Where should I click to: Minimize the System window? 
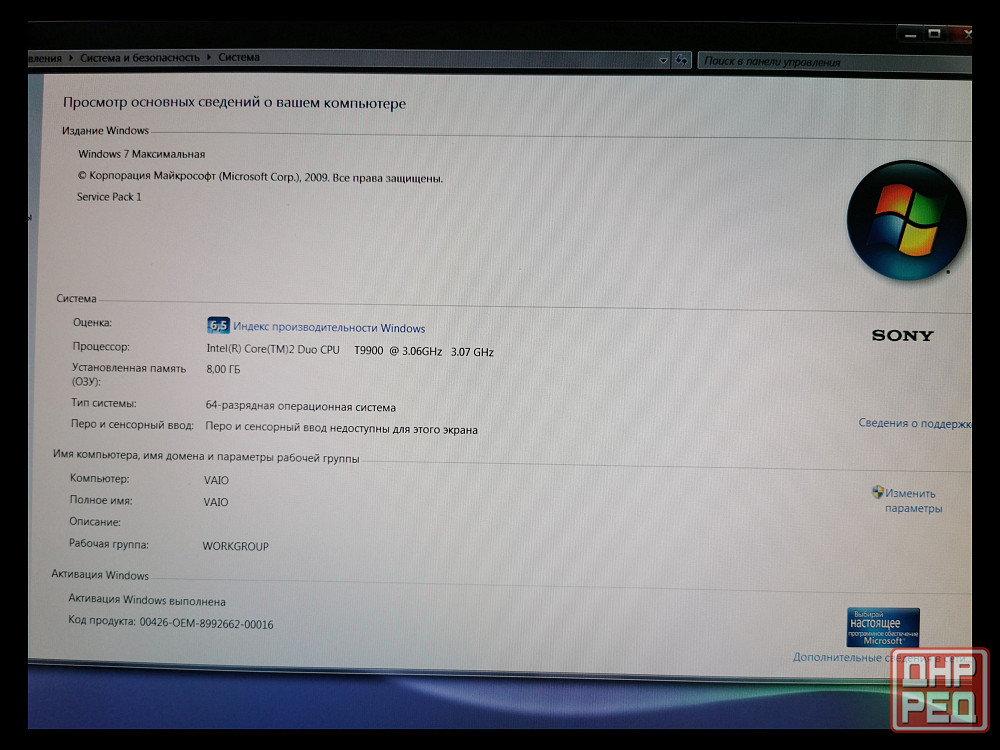click(908, 34)
